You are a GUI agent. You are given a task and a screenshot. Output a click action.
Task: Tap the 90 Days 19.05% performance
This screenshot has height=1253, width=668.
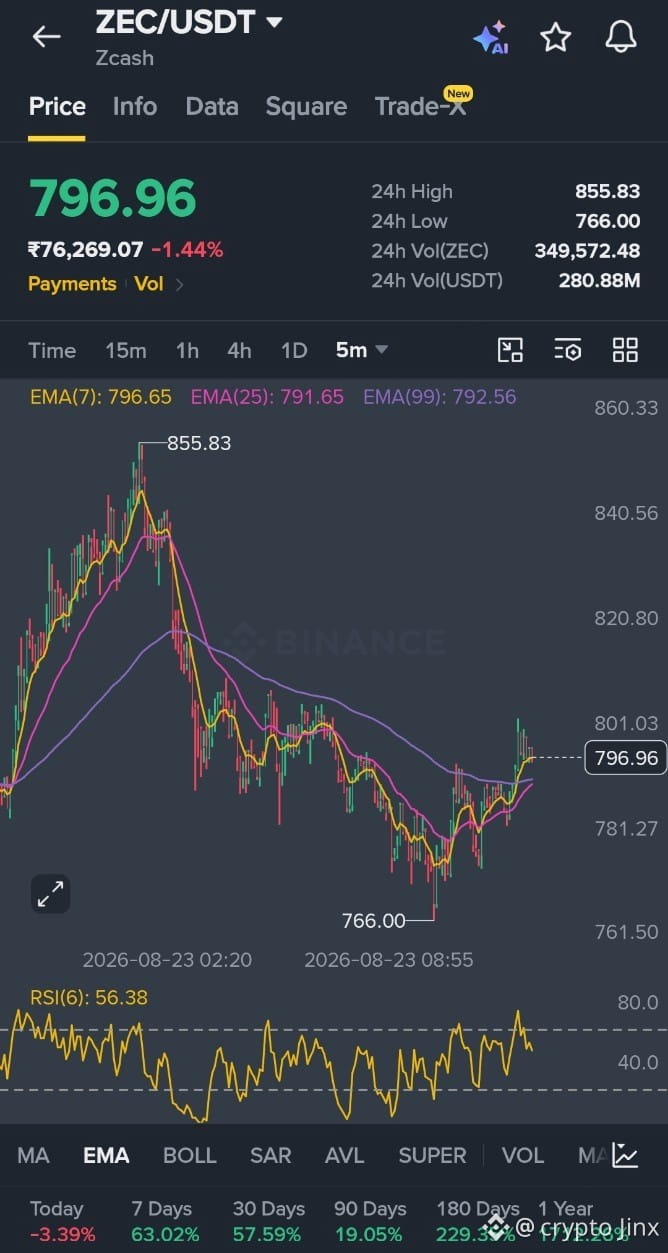click(x=369, y=1221)
